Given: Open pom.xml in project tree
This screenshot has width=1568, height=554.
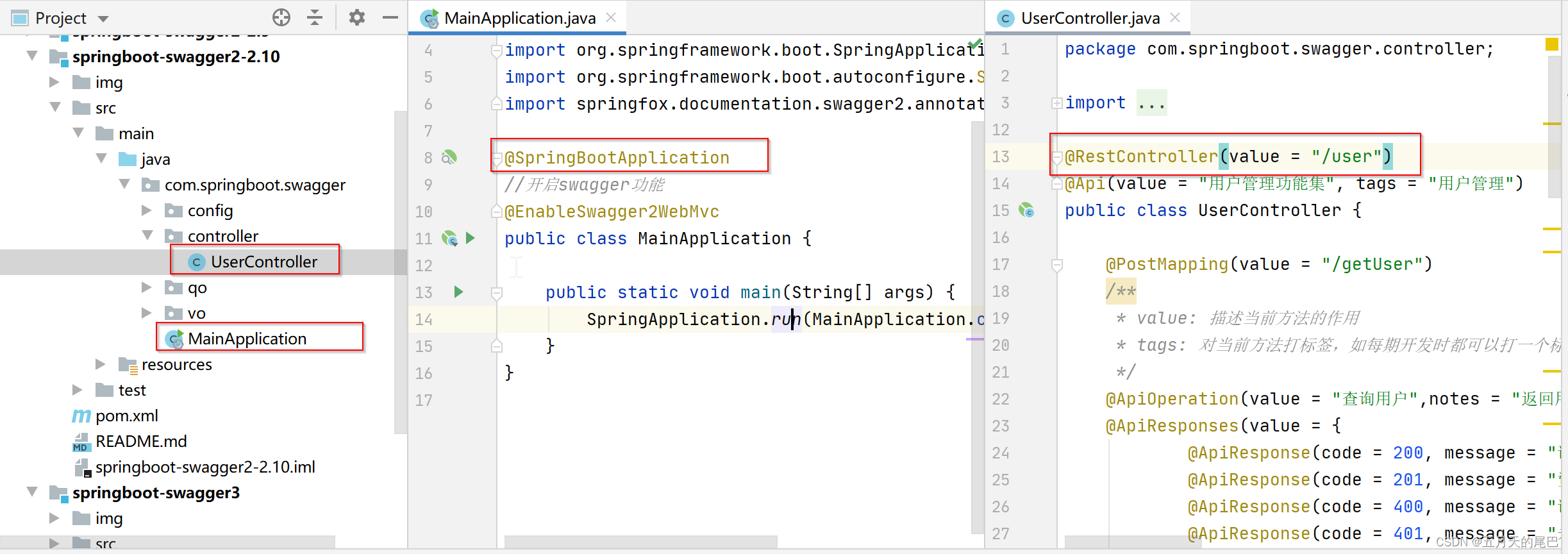Looking at the screenshot, I should tap(115, 415).
